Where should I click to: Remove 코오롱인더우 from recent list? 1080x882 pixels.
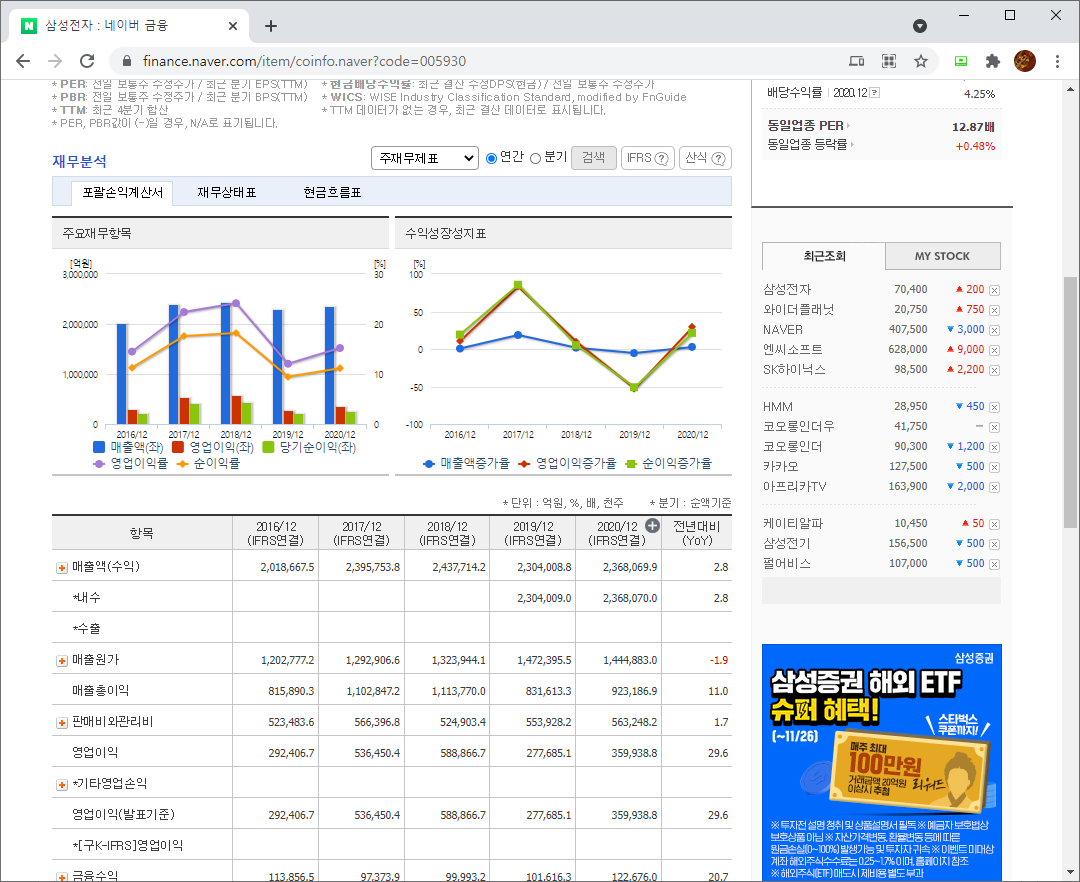click(995, 428)
